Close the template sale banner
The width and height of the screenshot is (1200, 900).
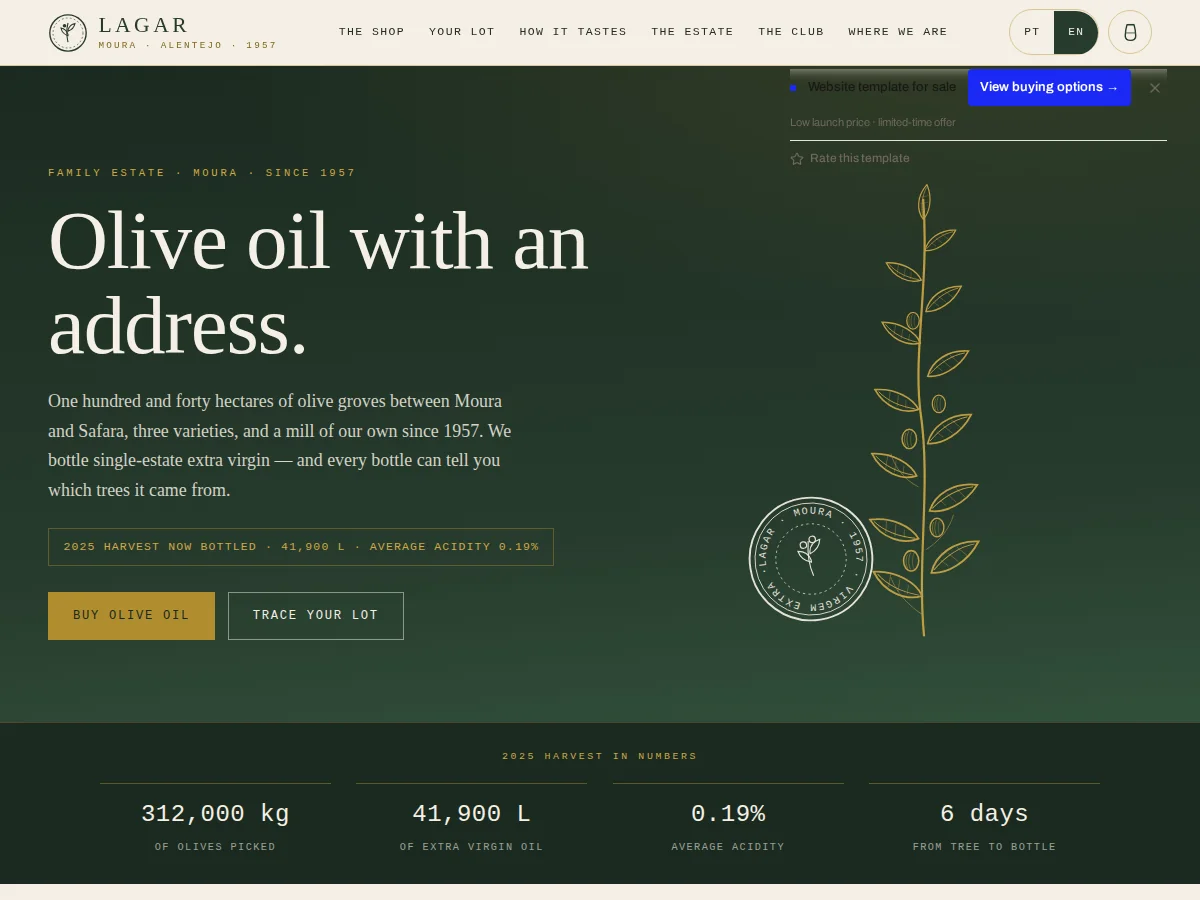1155,88
